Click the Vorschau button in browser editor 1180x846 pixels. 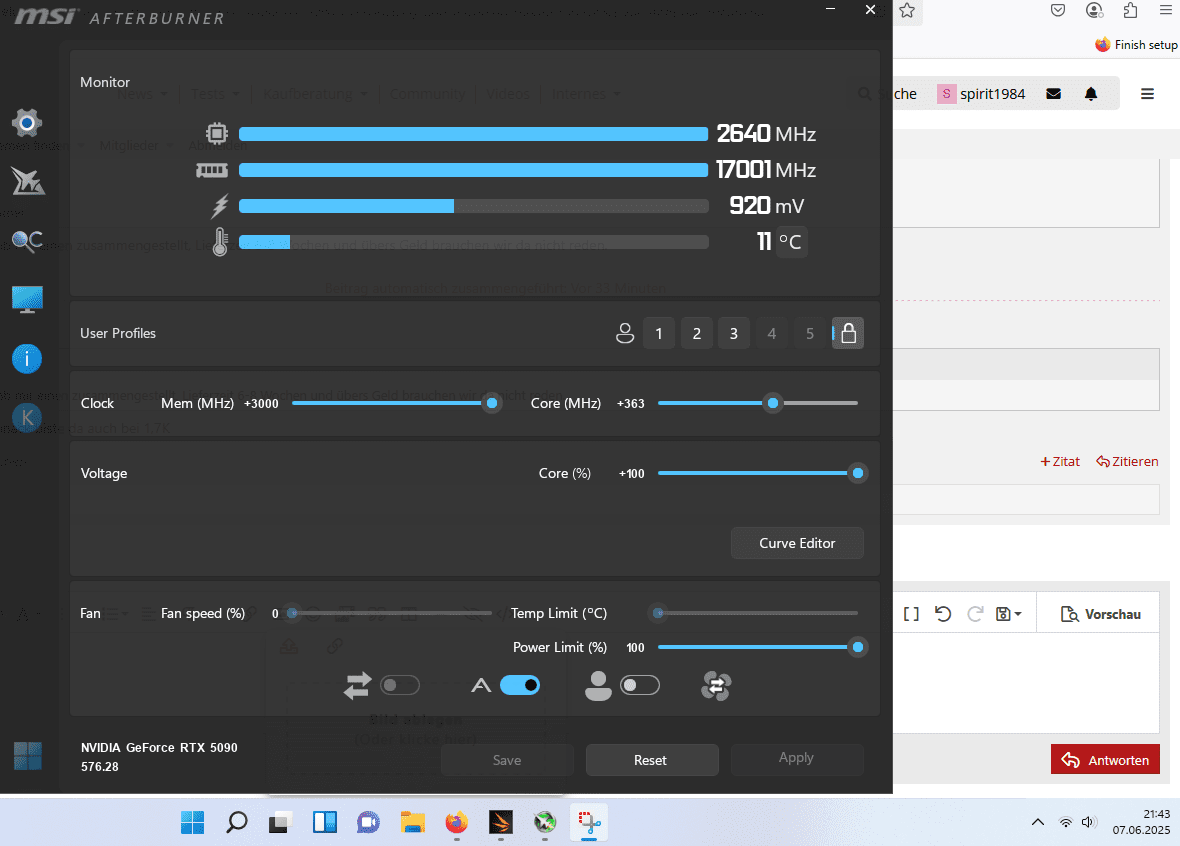coord(1100,614)
